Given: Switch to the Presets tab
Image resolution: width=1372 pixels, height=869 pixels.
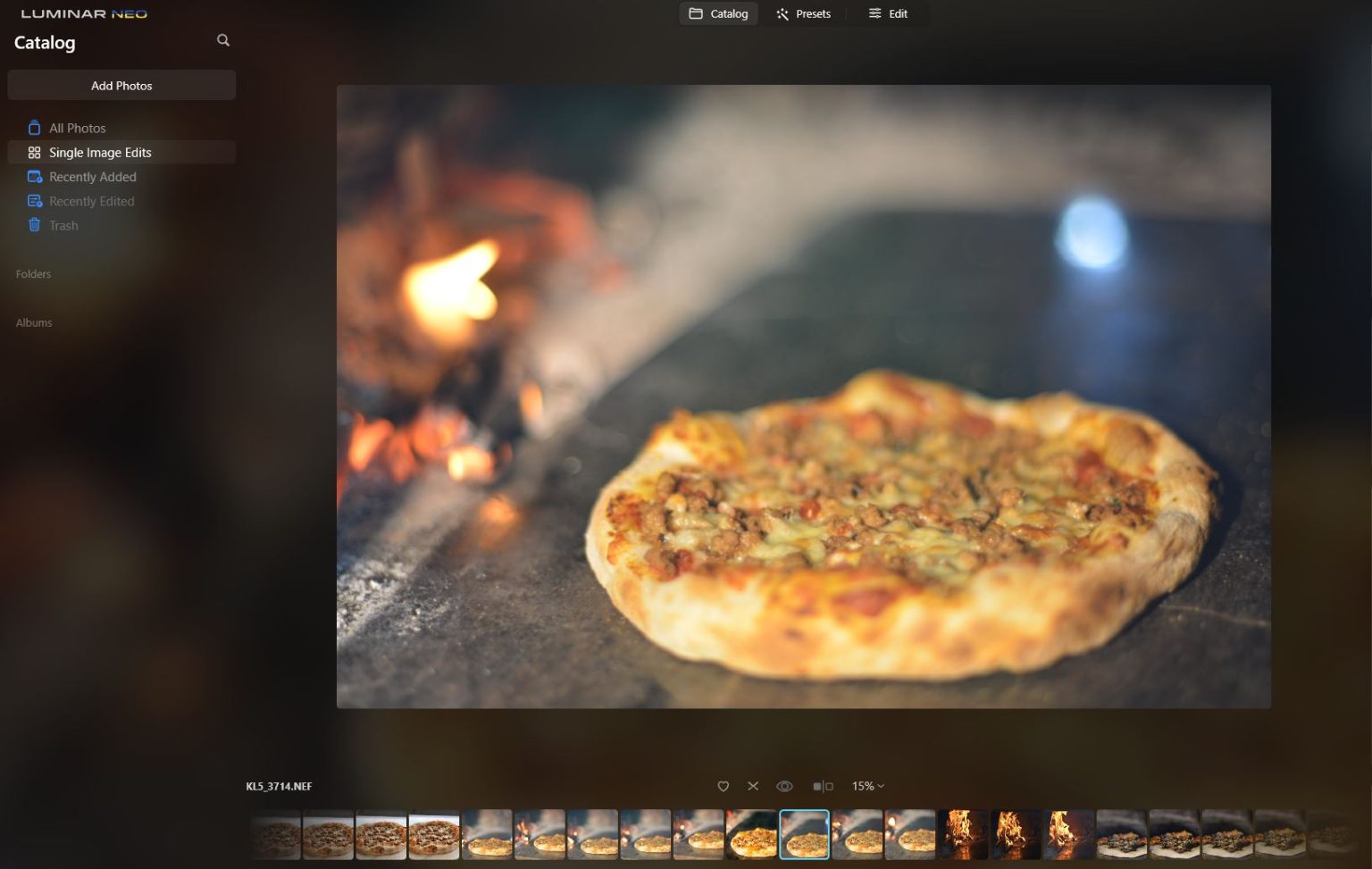Looking at the screenshot, I should tap(801, 13).
